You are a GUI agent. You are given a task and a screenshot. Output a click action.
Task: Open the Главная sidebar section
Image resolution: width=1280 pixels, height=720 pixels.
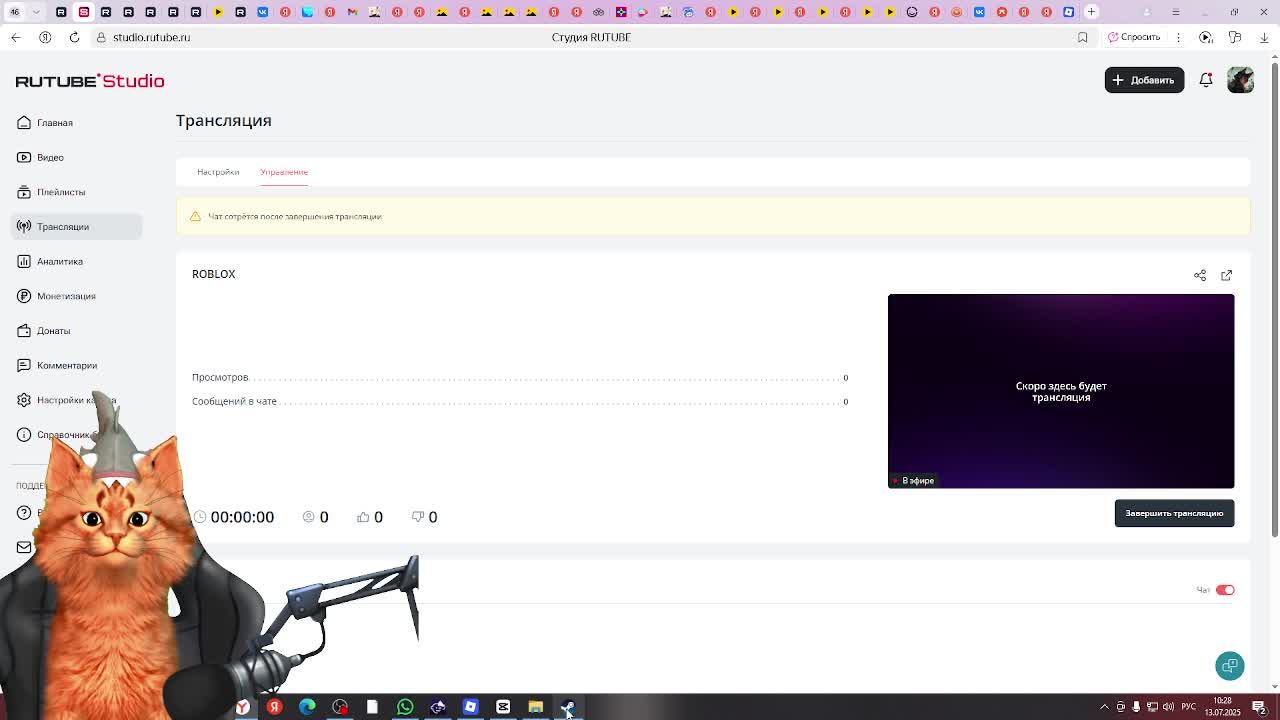[x=76, y=123]
